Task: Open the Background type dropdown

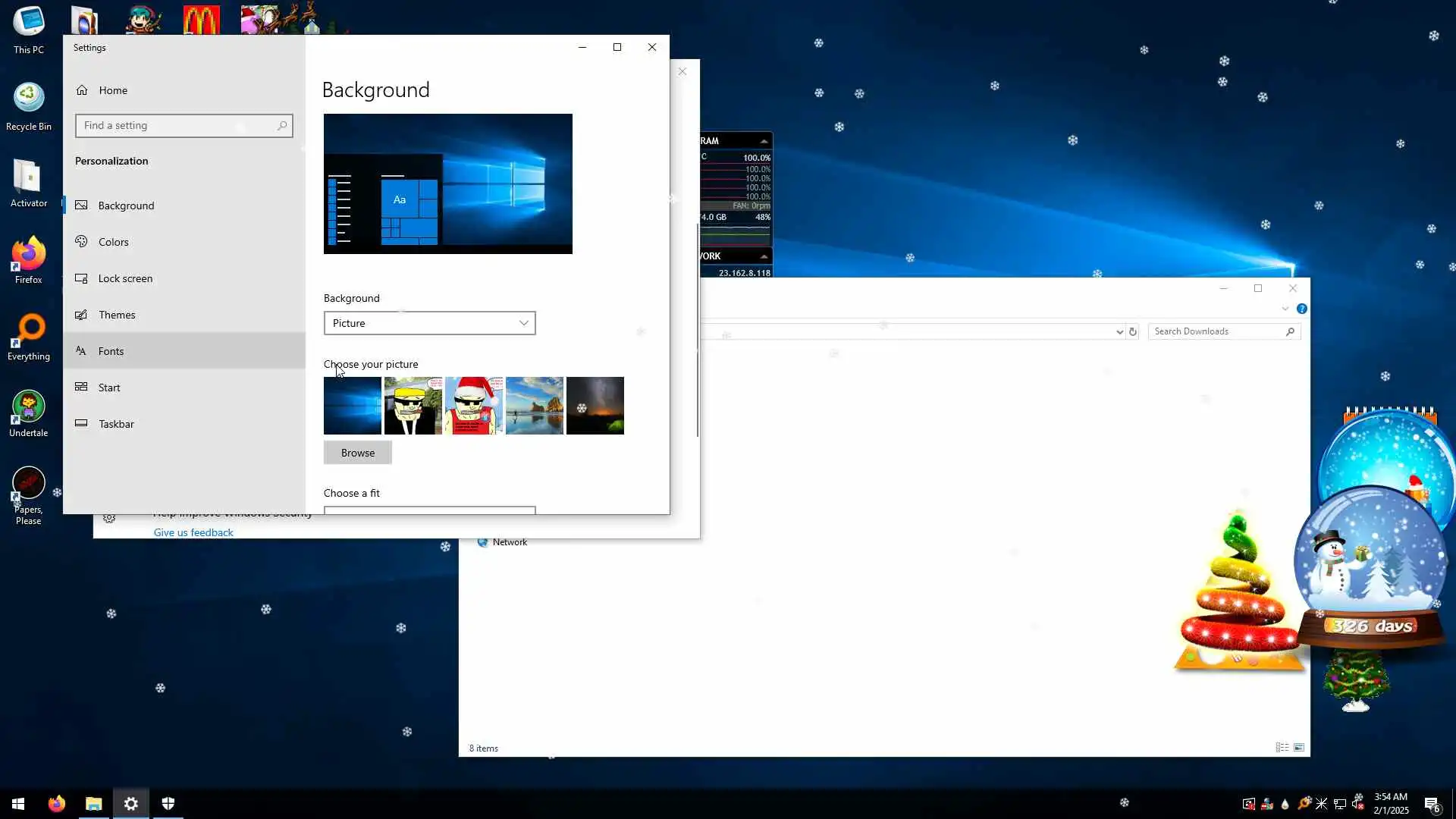Action: (429, 323)
